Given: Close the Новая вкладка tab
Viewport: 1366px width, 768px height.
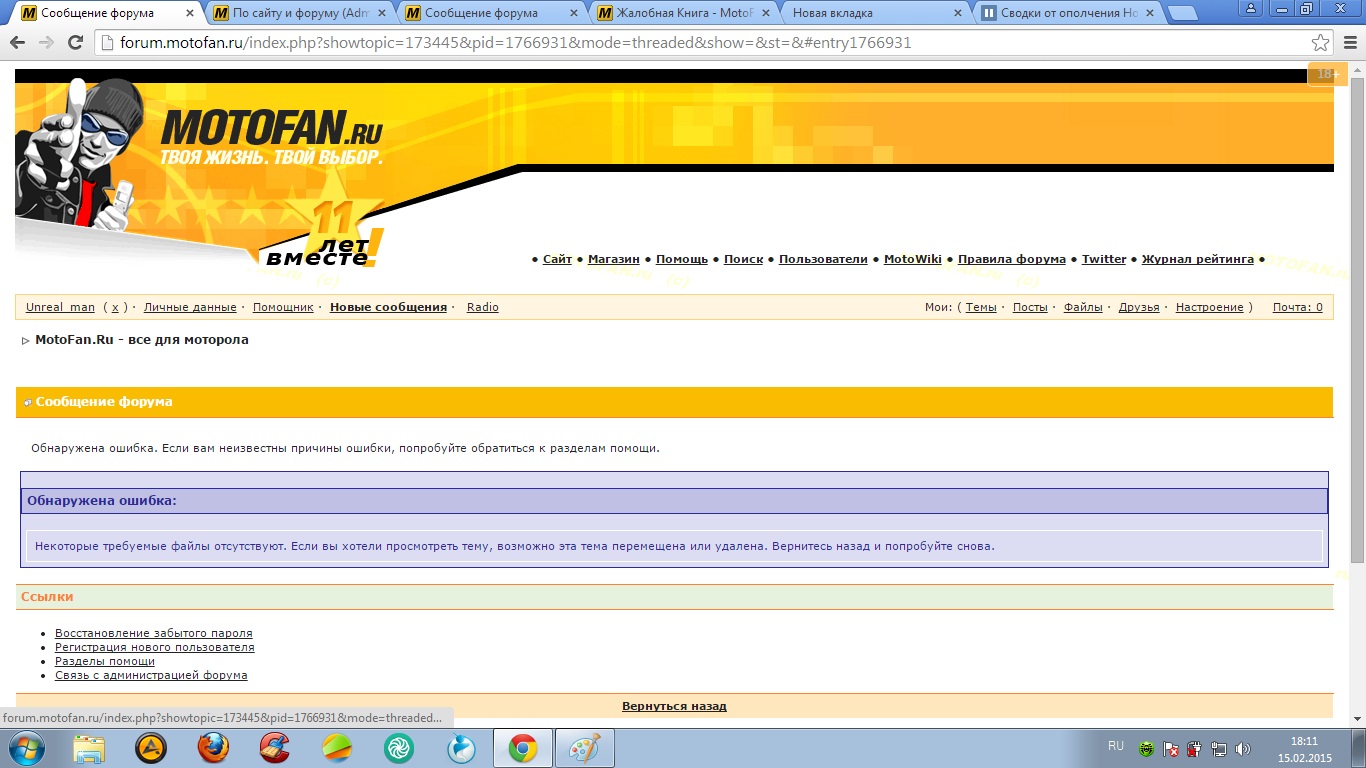Looking at the screenshot, I should (958, 13).
